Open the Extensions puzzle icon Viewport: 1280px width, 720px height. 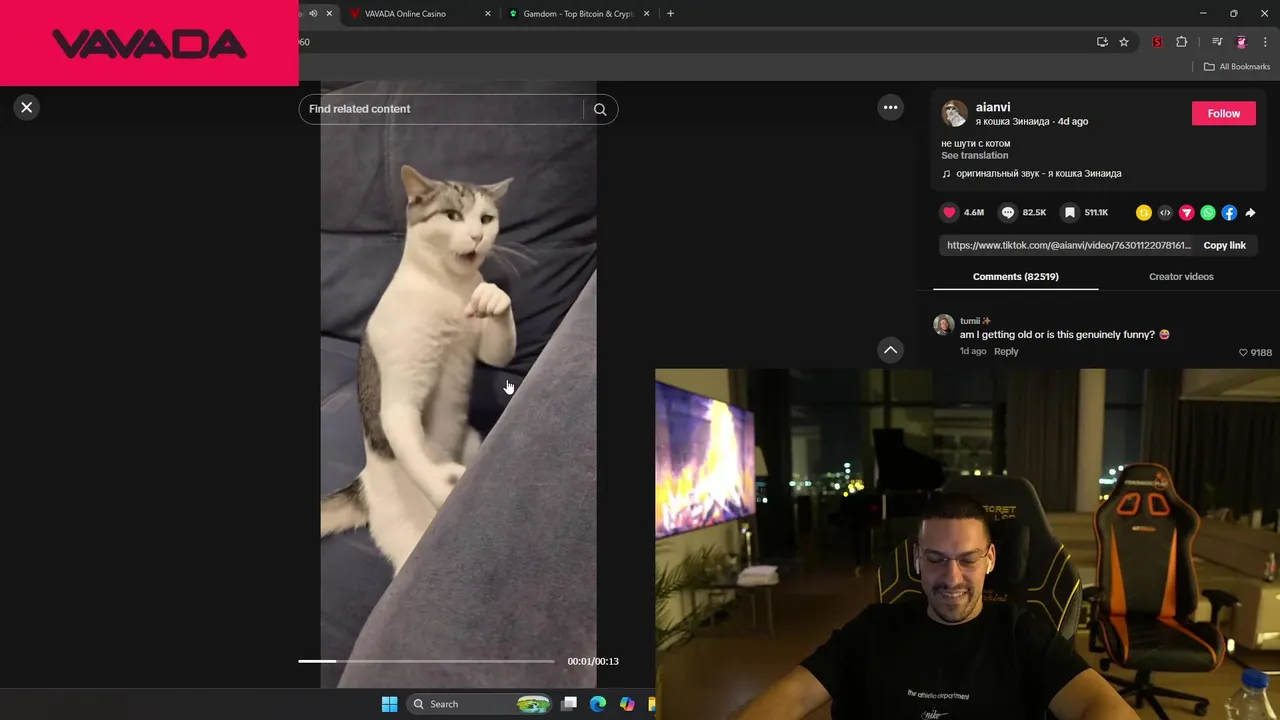tap(1181, 42)
